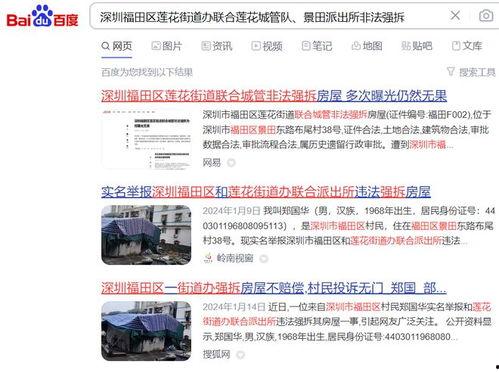Open the 视频 tab

tap(267, 46)
